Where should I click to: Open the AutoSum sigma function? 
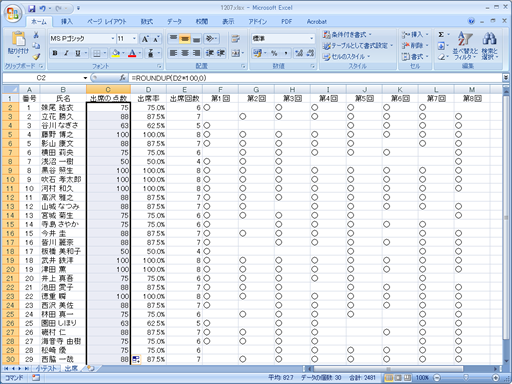[441, 35]
